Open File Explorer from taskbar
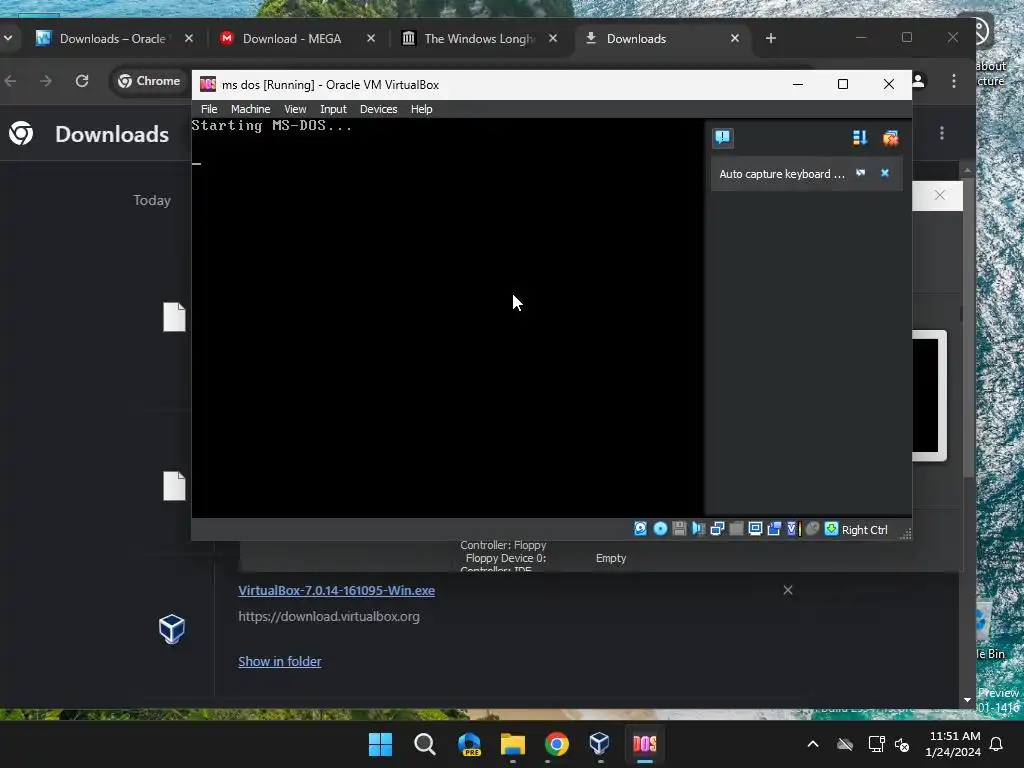 click(x=513, y=744)
